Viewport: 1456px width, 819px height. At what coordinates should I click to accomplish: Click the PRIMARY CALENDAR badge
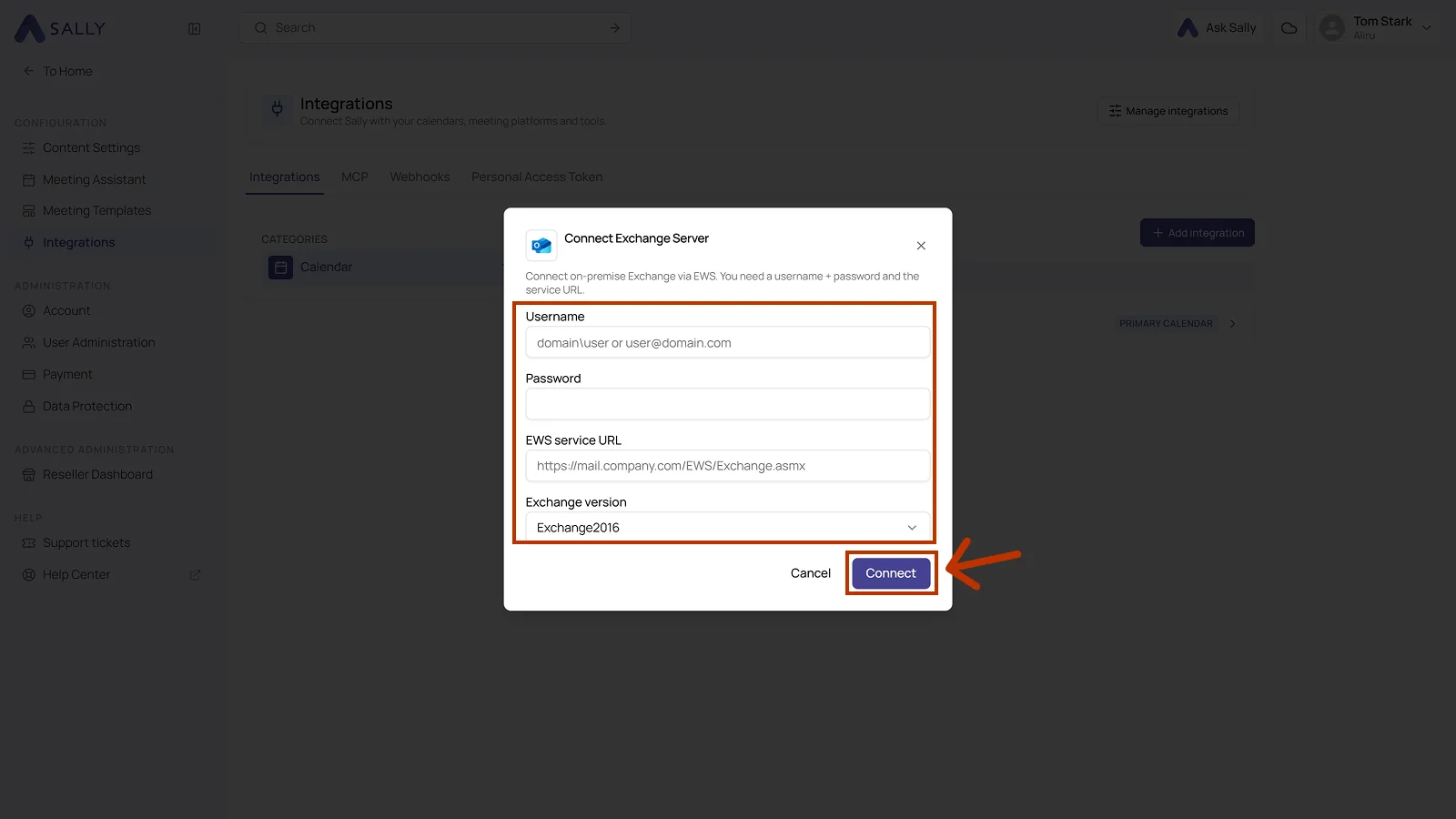pos(1166,324)
